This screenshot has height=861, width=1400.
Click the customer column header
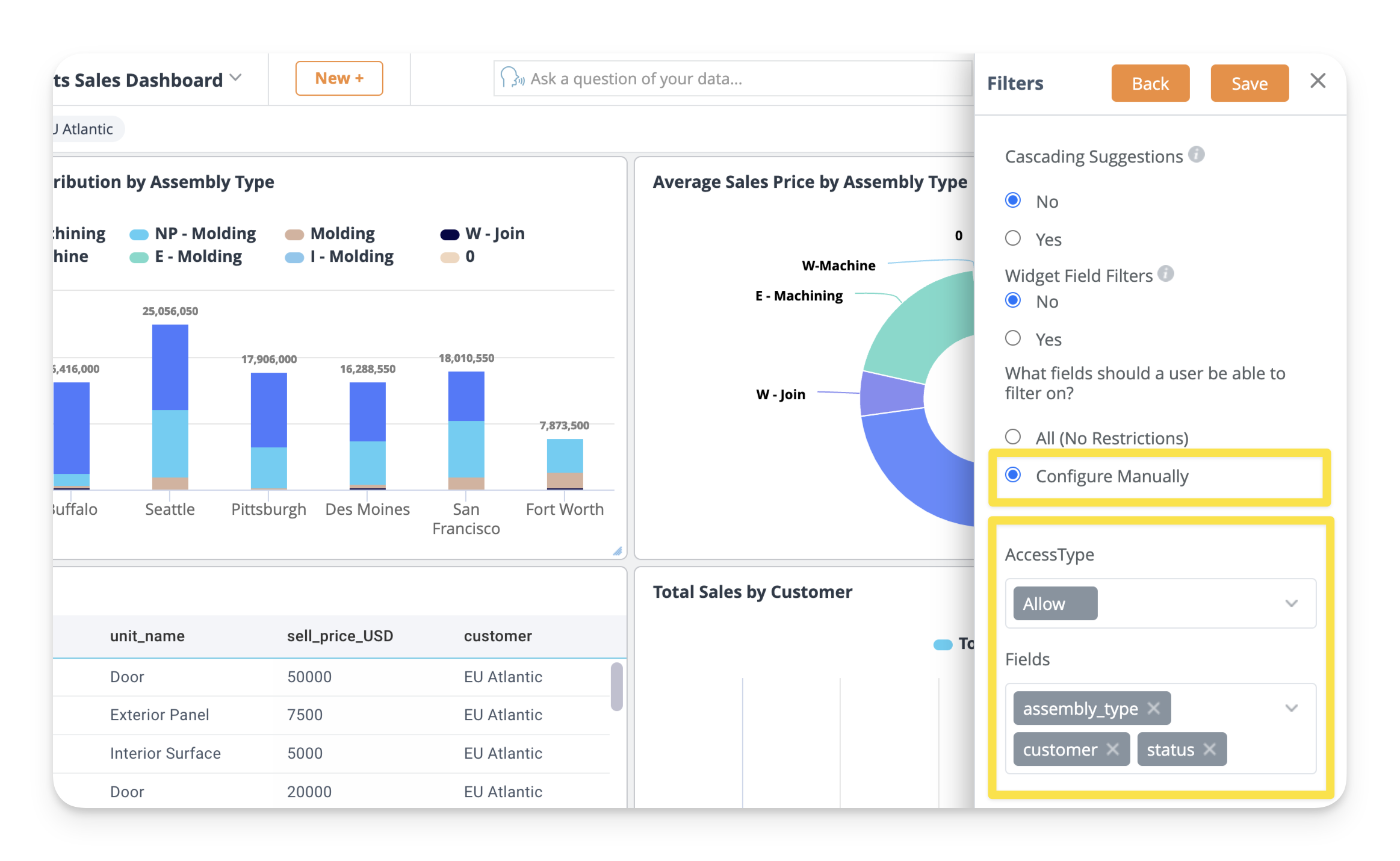click(x=498, y=636)
